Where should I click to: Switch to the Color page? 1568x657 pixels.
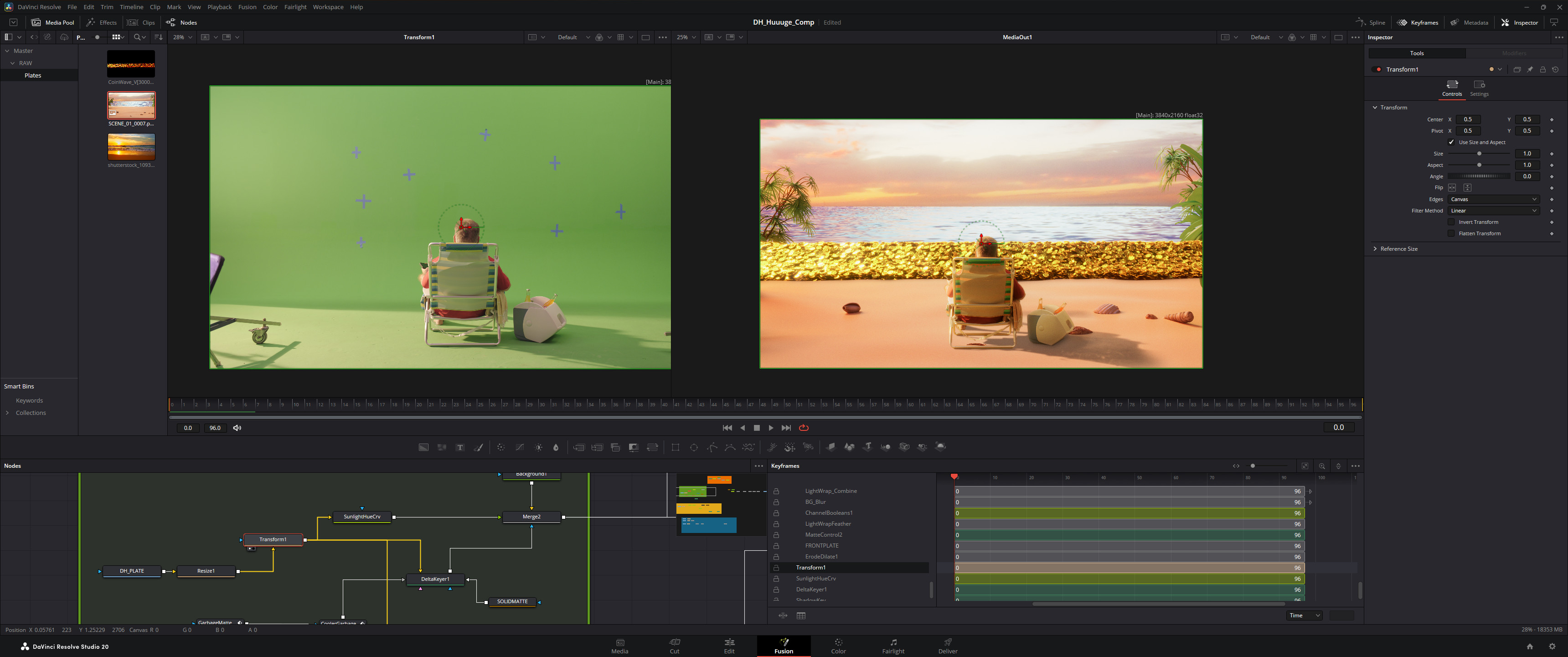coord(838,646)
